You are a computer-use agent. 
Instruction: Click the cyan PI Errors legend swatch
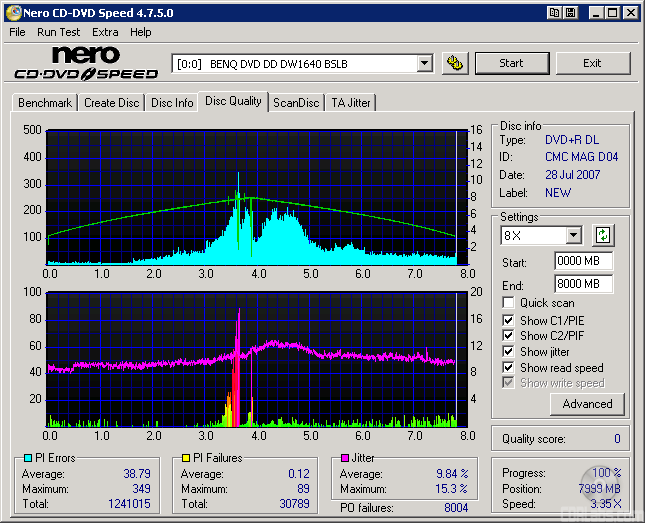27,459
